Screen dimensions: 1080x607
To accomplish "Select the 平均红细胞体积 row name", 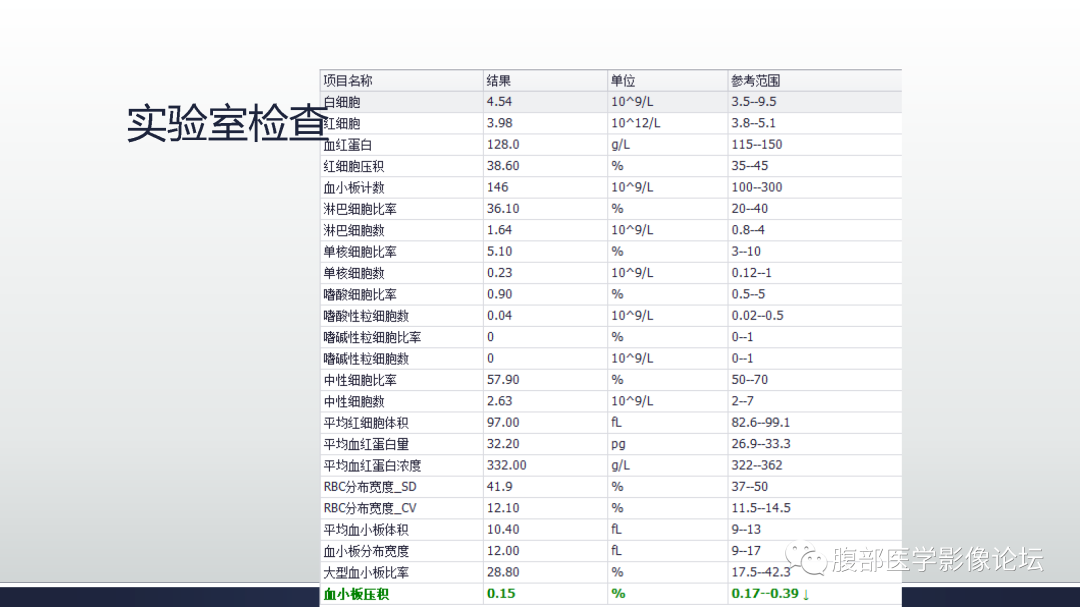I will pos(366,422).
